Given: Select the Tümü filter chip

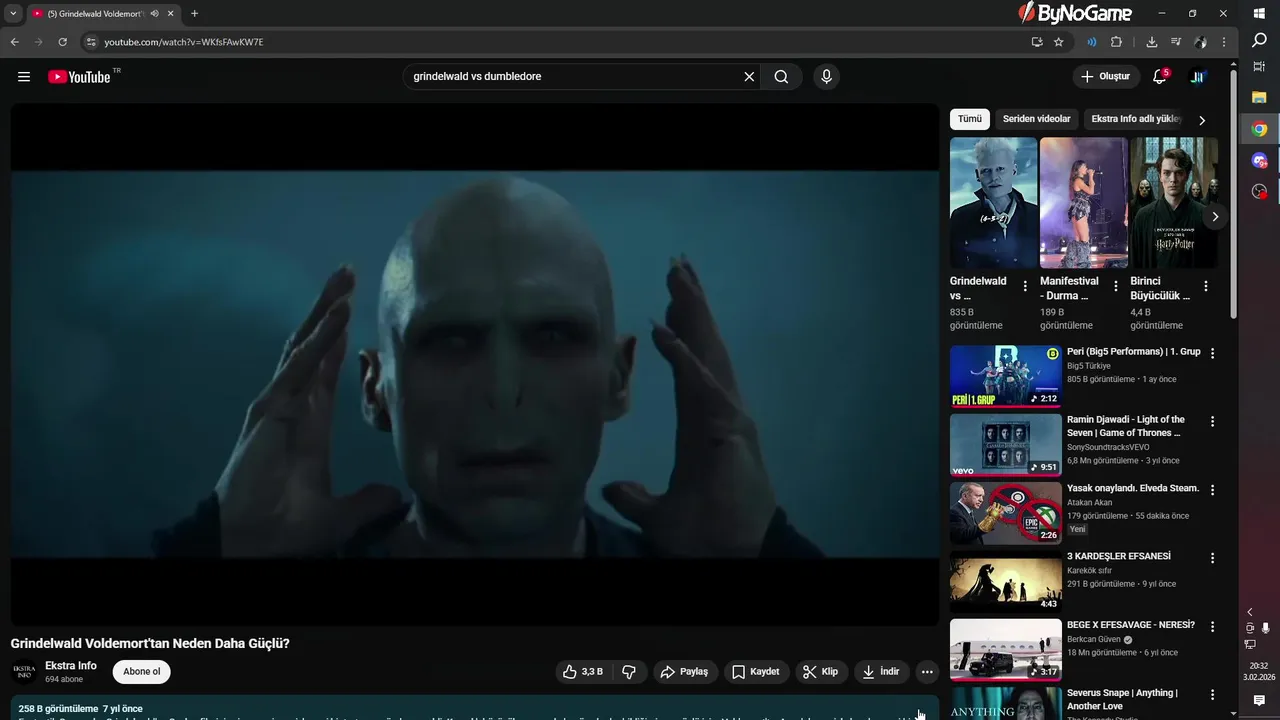Looking at the screenshot, I should point(970,119).
